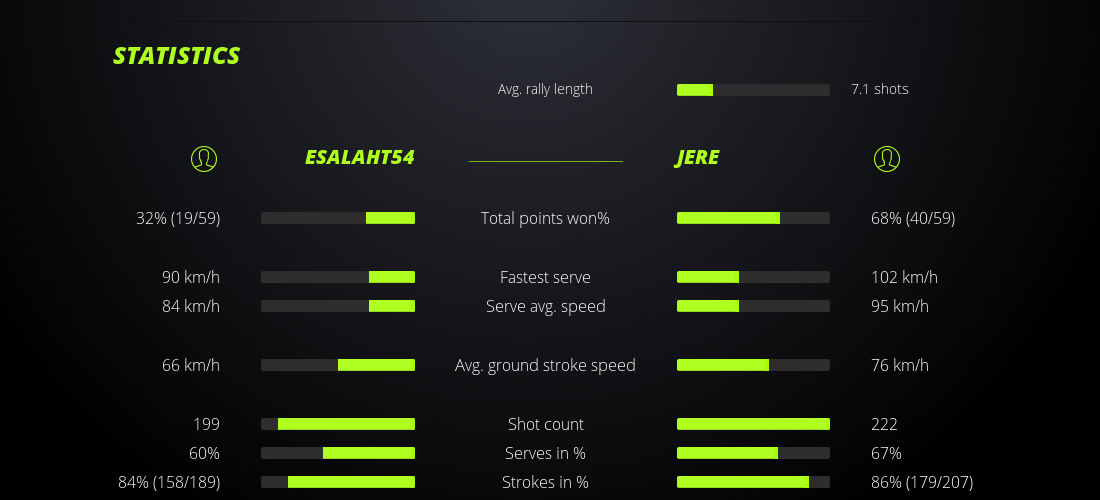Click the average rally length bar
Viewport: 1100px width, 500px height.
point(753,90)
